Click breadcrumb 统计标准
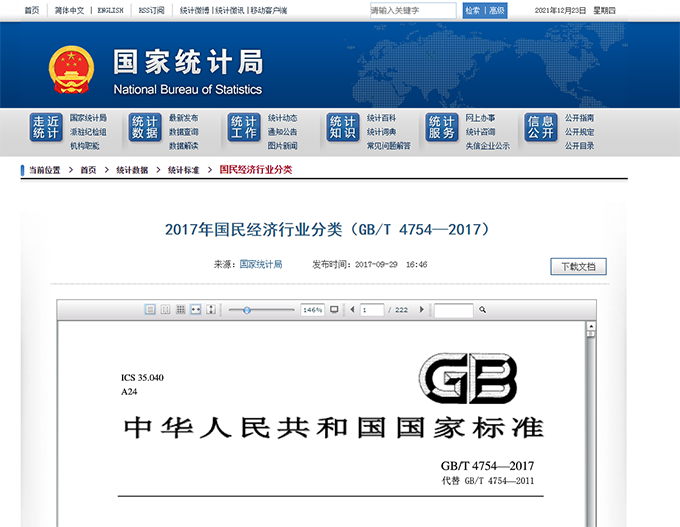 click(183, 170)
